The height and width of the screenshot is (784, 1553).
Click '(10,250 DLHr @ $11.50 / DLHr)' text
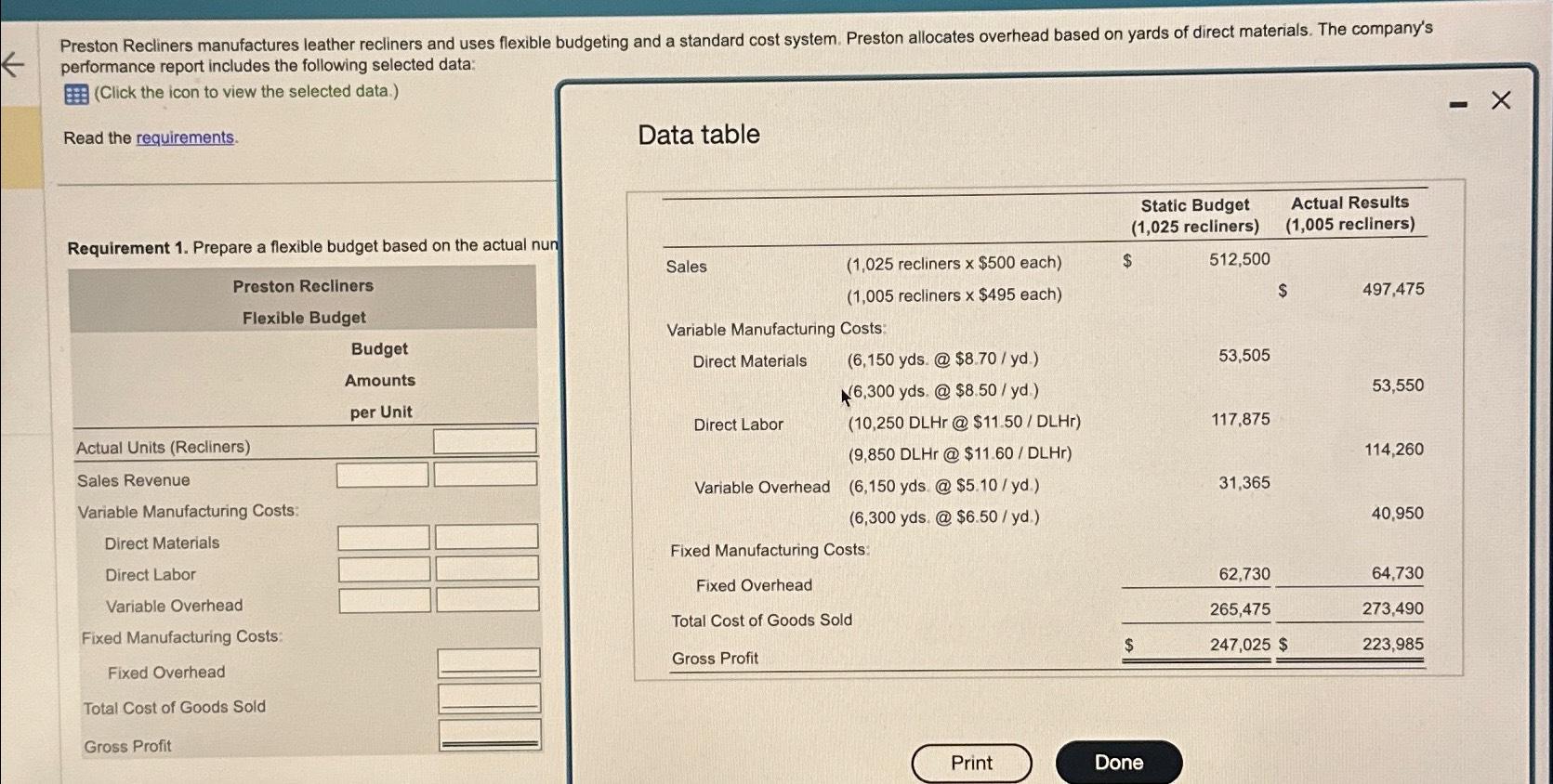click(965, 423)
